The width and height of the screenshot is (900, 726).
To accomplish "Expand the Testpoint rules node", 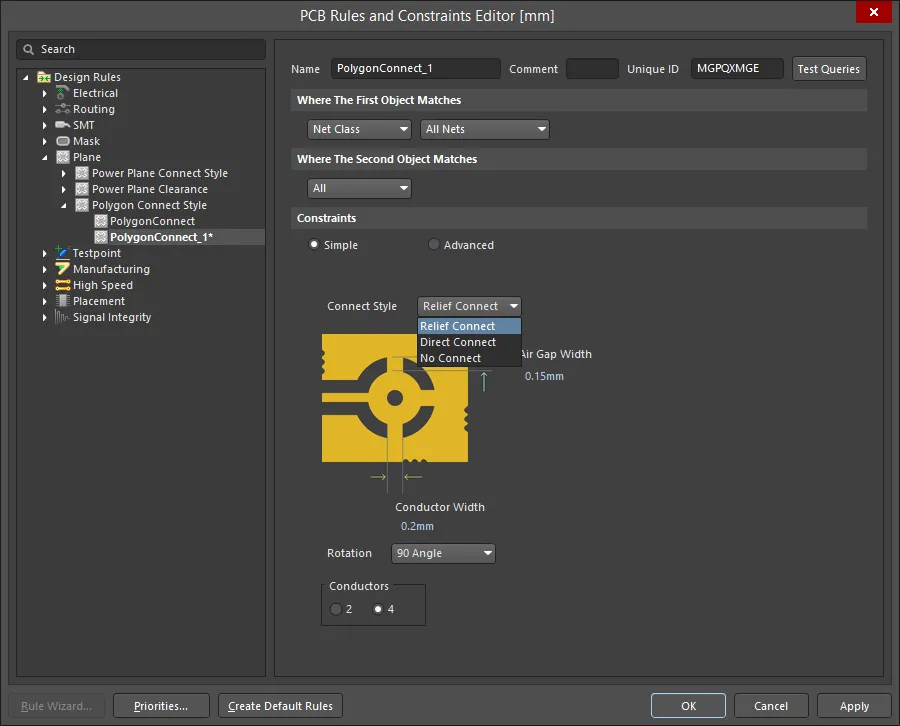I will (45, 253).
